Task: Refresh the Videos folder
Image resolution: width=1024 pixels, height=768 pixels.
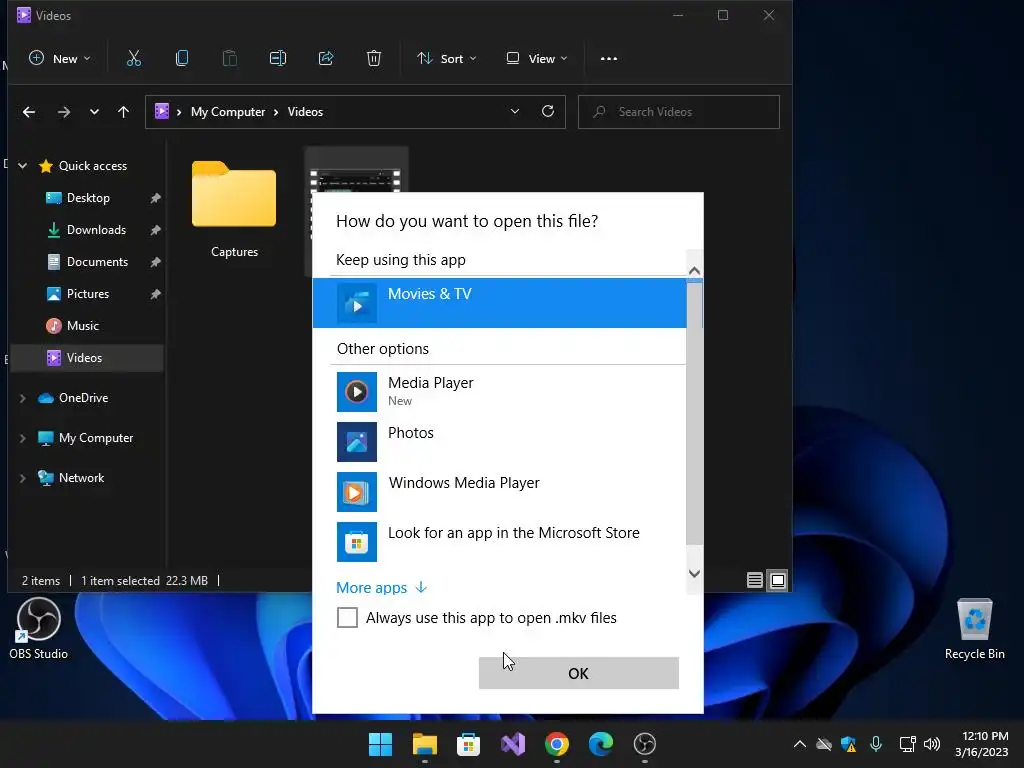Action: pyautogui.click(x=548, y=112)
